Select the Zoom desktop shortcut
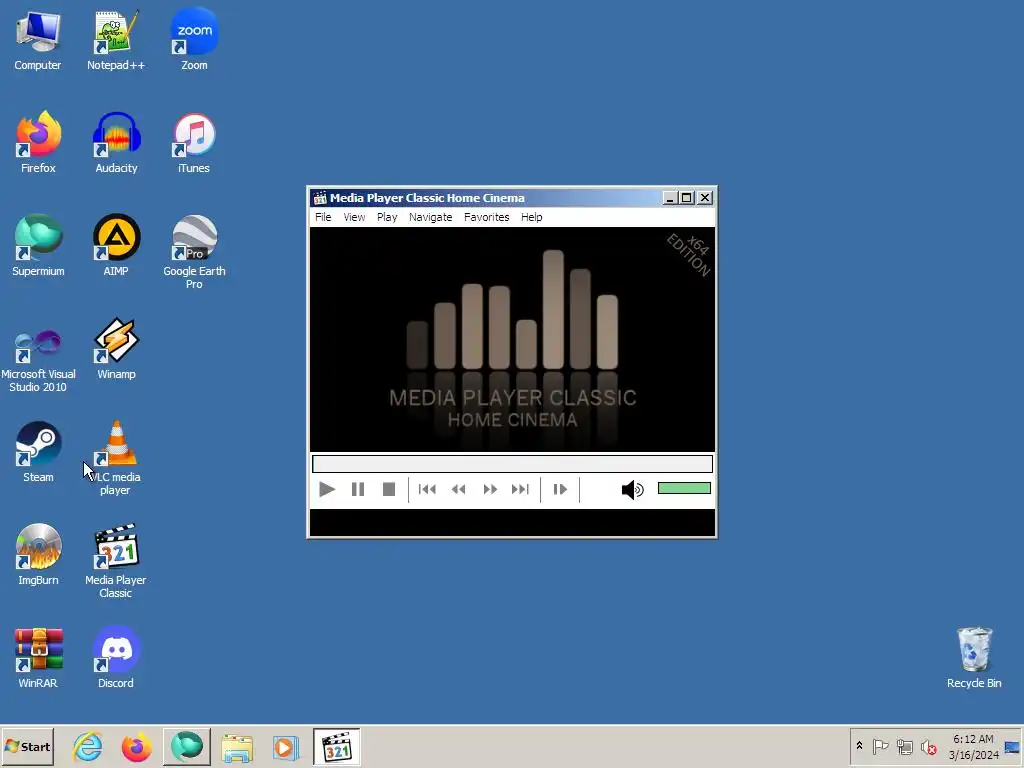The height and width of the screenshot is (768, 1024). (x=194, y=40)
